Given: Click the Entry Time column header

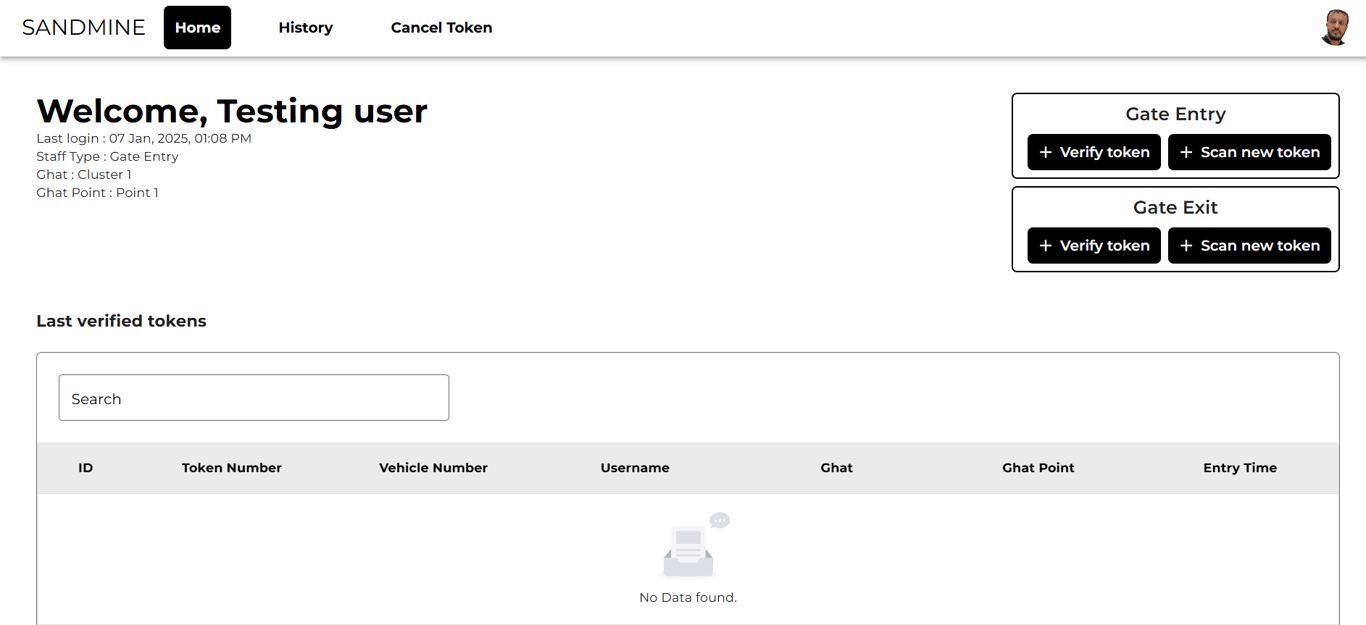Looking at the screenshot, I should (x=1240, y=468).
